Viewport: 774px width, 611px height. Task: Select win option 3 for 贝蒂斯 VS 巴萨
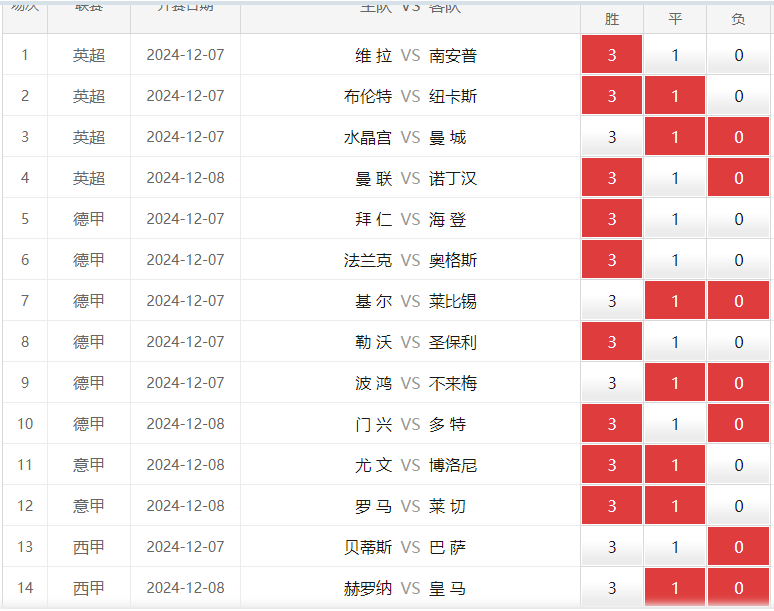[x=612, y=546]
